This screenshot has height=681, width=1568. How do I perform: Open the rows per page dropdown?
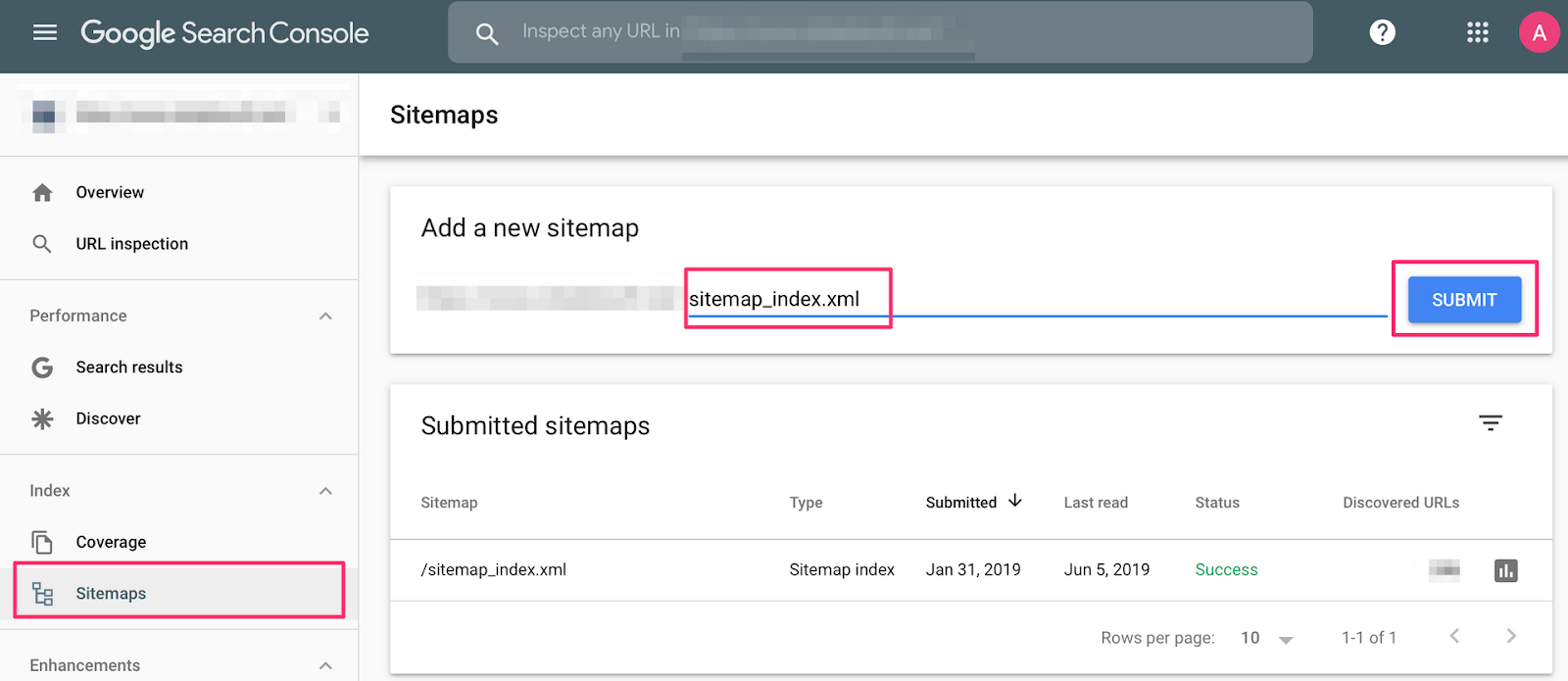click(x=1266, y=638)
